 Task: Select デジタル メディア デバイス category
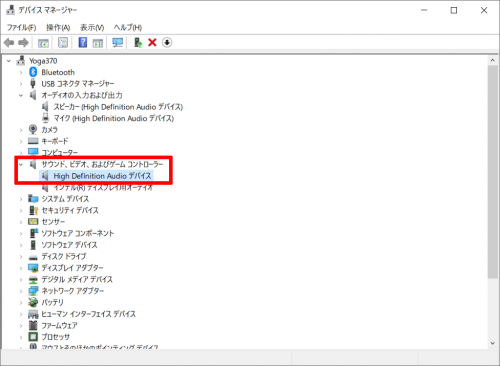point(77,279)
